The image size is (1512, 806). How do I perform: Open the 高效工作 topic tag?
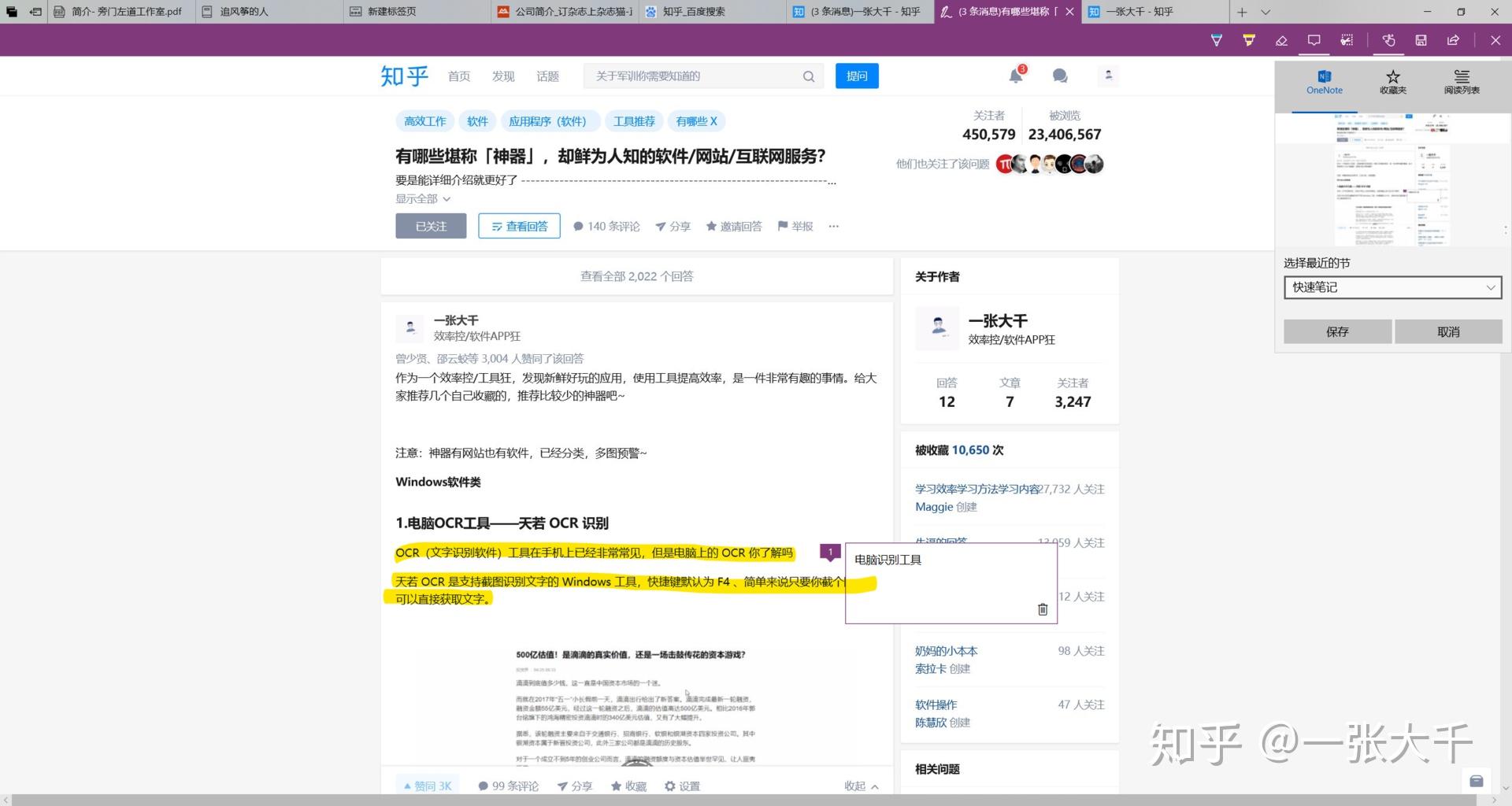click(424, 121)
